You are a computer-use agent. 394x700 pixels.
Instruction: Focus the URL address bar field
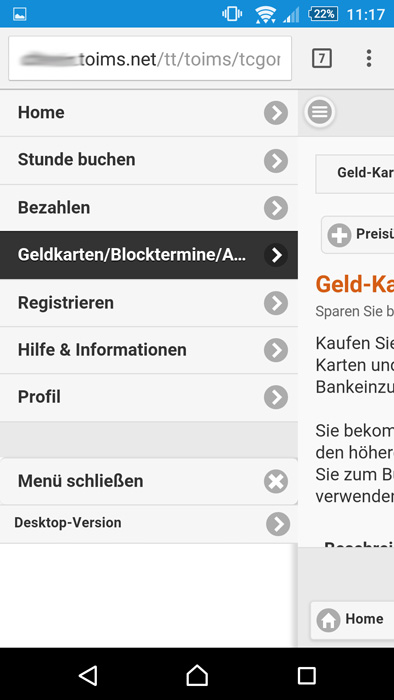[x=150, y=58]
